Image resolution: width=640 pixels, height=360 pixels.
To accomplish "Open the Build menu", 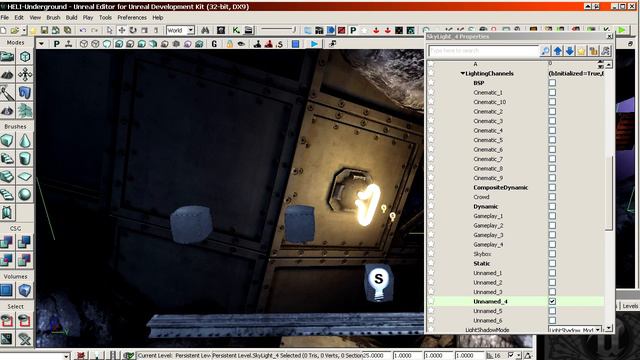I will coord(71,18).
